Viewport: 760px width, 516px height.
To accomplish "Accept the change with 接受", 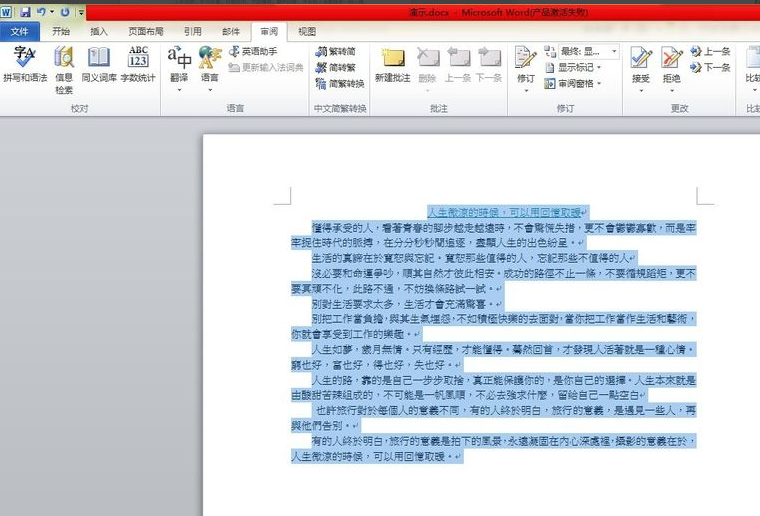I will pyautogui.click(x=641, y=63).
